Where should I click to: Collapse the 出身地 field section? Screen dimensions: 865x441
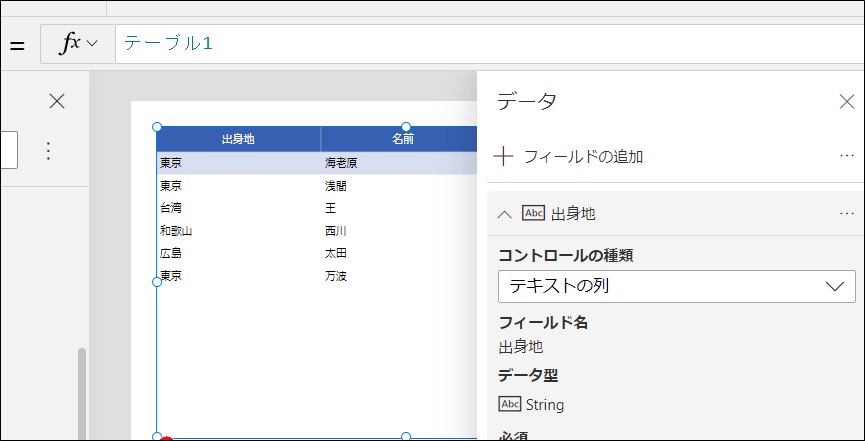click(504, 214)
